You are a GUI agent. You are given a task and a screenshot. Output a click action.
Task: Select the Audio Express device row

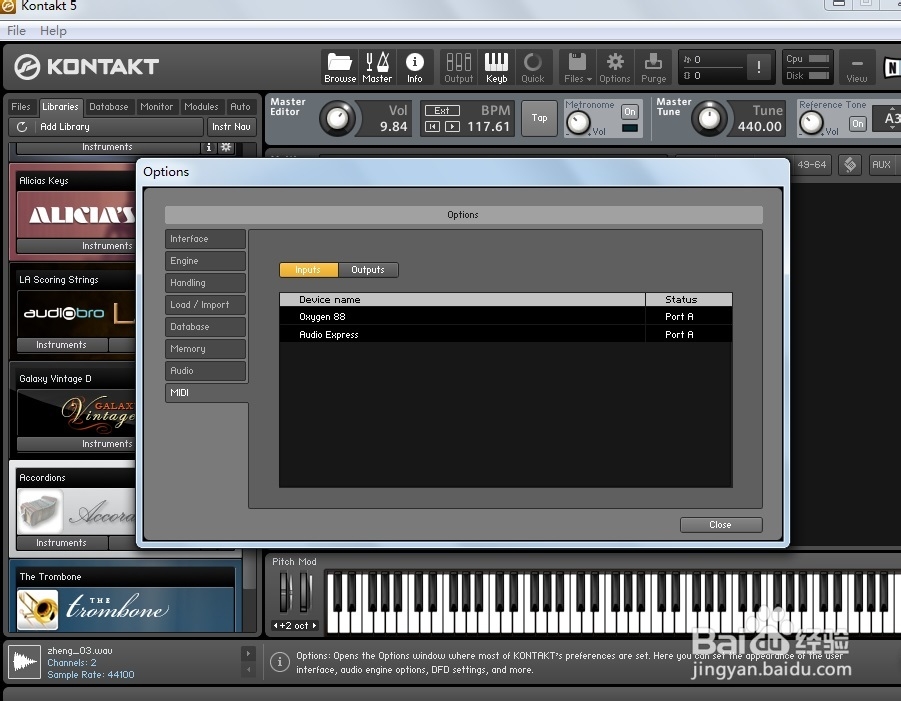(x=506, y=334)
